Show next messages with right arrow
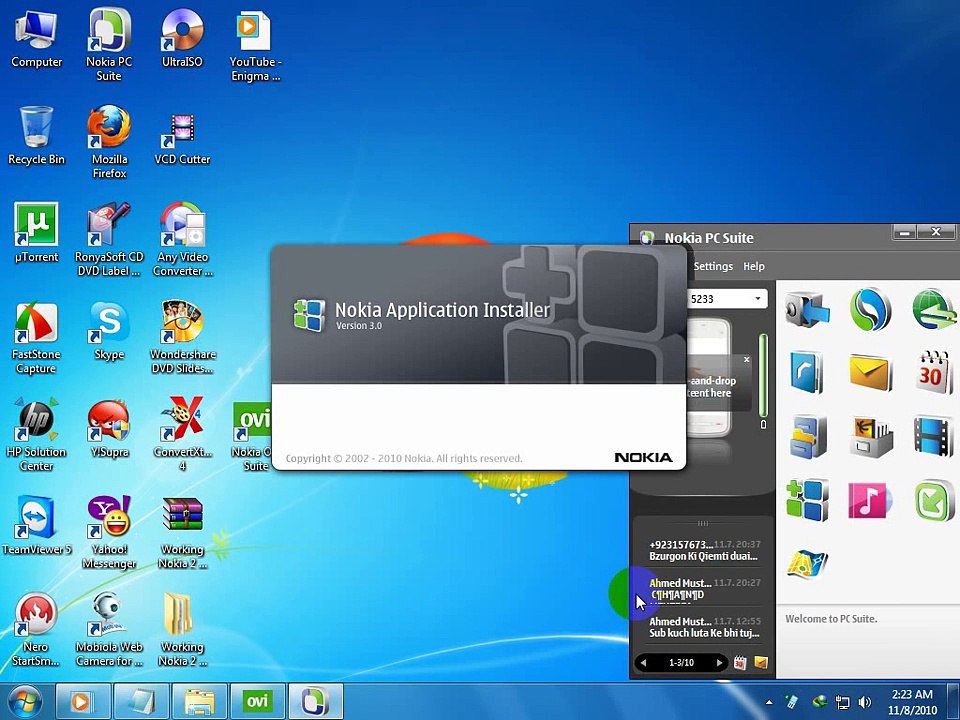The height and width of the screenshot is (720, 960). click(719, 662)
